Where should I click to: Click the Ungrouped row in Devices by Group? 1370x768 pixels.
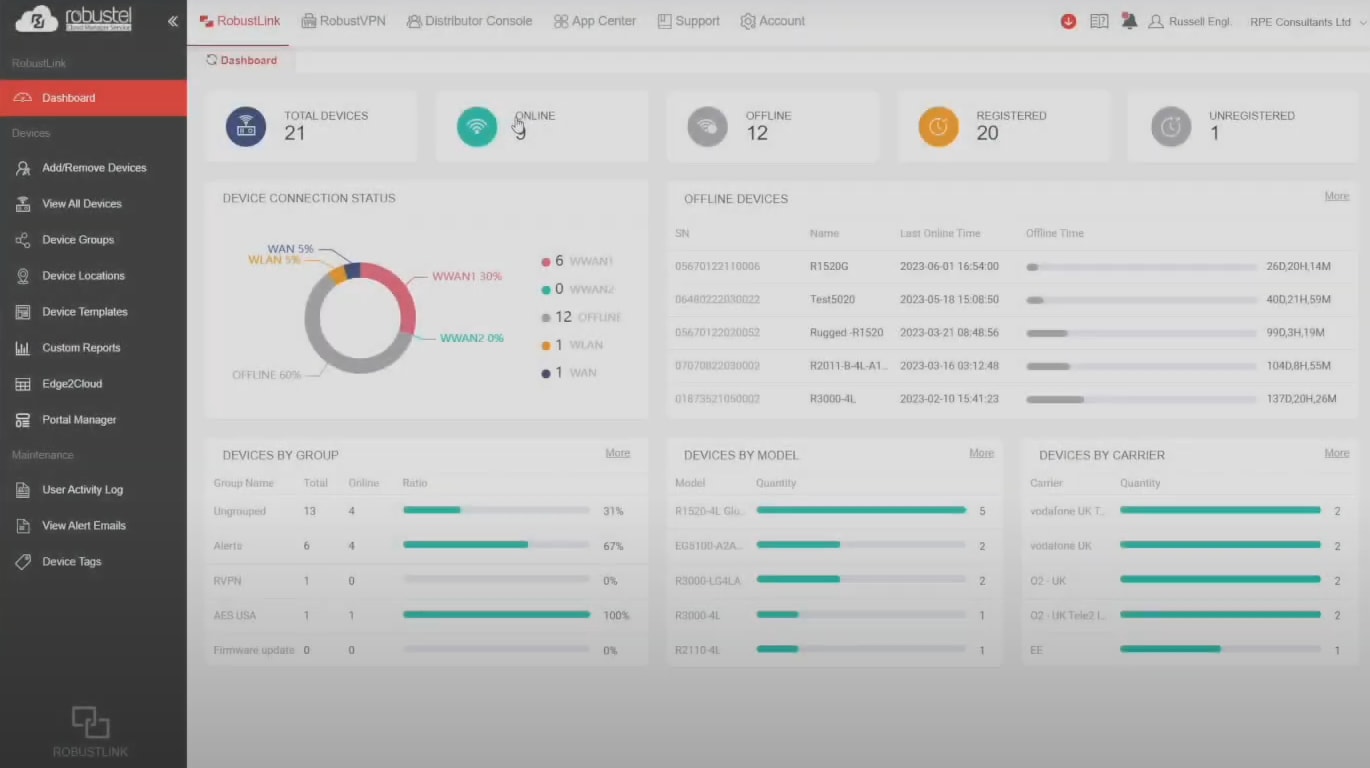pos(426,511)
